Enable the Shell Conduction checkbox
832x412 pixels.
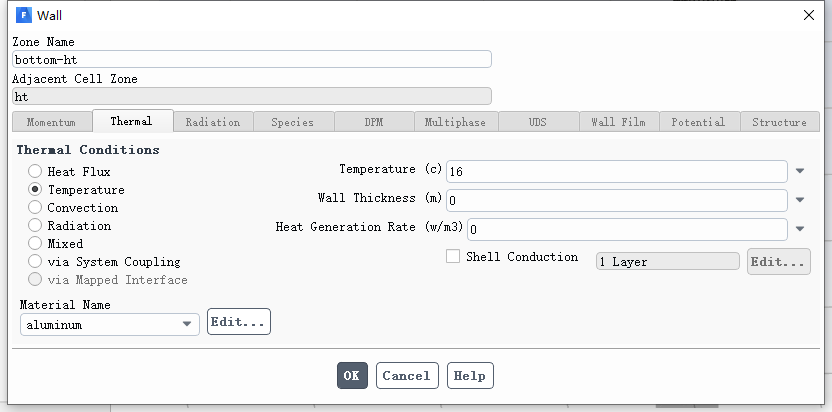(x=453, y=256)
